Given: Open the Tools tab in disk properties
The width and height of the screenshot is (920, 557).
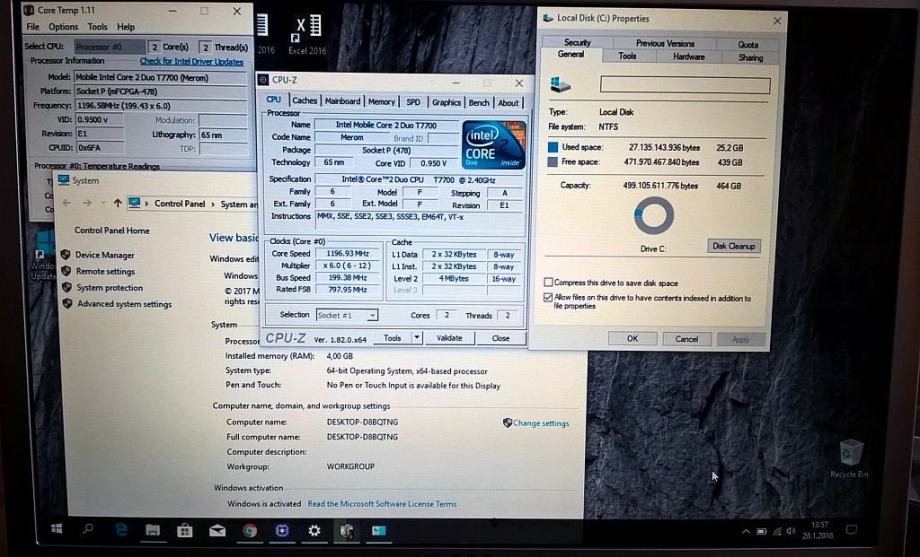Looking at the screenshot, I should (627, 56).
